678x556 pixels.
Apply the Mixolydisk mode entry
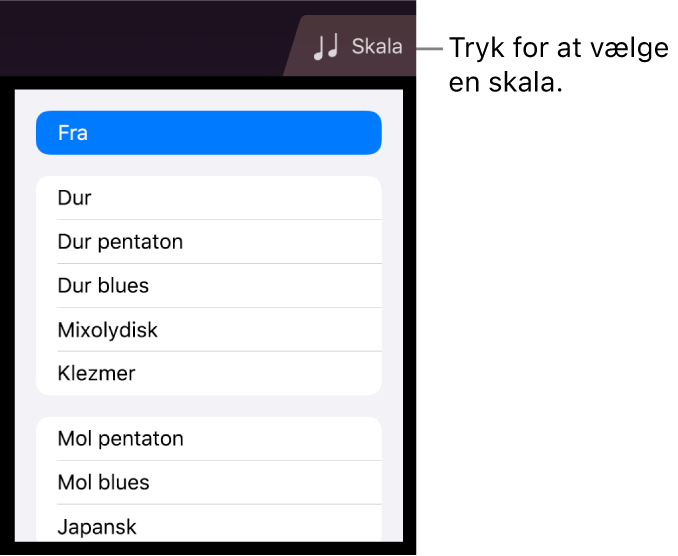pos(208,330)
